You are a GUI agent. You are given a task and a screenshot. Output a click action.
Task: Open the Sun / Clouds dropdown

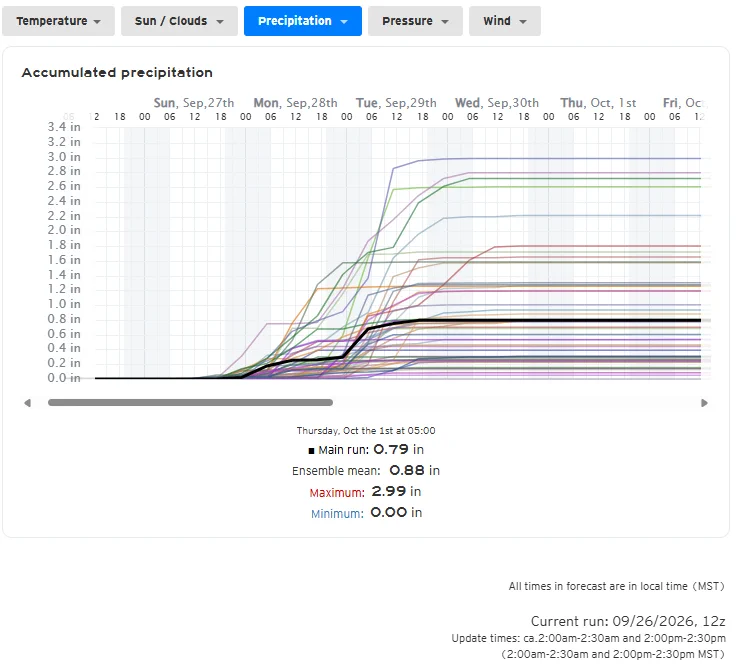179,21
